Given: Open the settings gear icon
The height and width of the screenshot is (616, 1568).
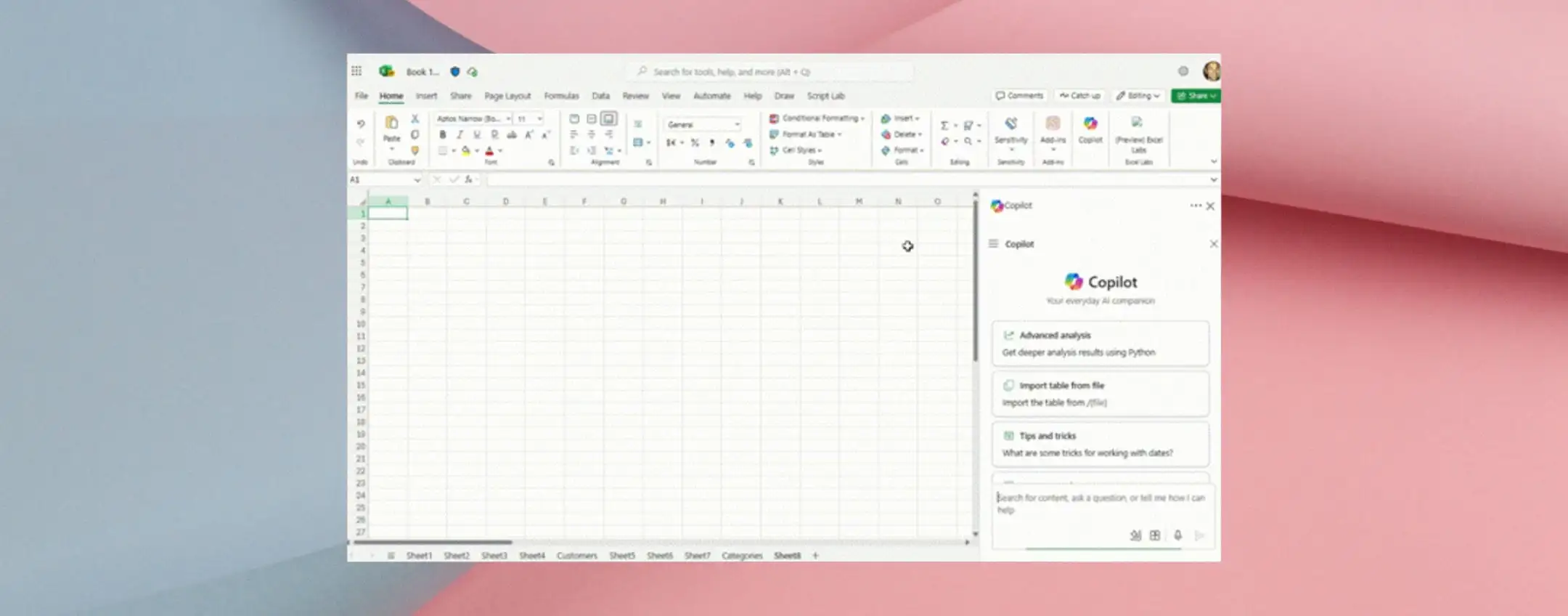Looking at the screenshot, I should click(x=1183, y=71).
